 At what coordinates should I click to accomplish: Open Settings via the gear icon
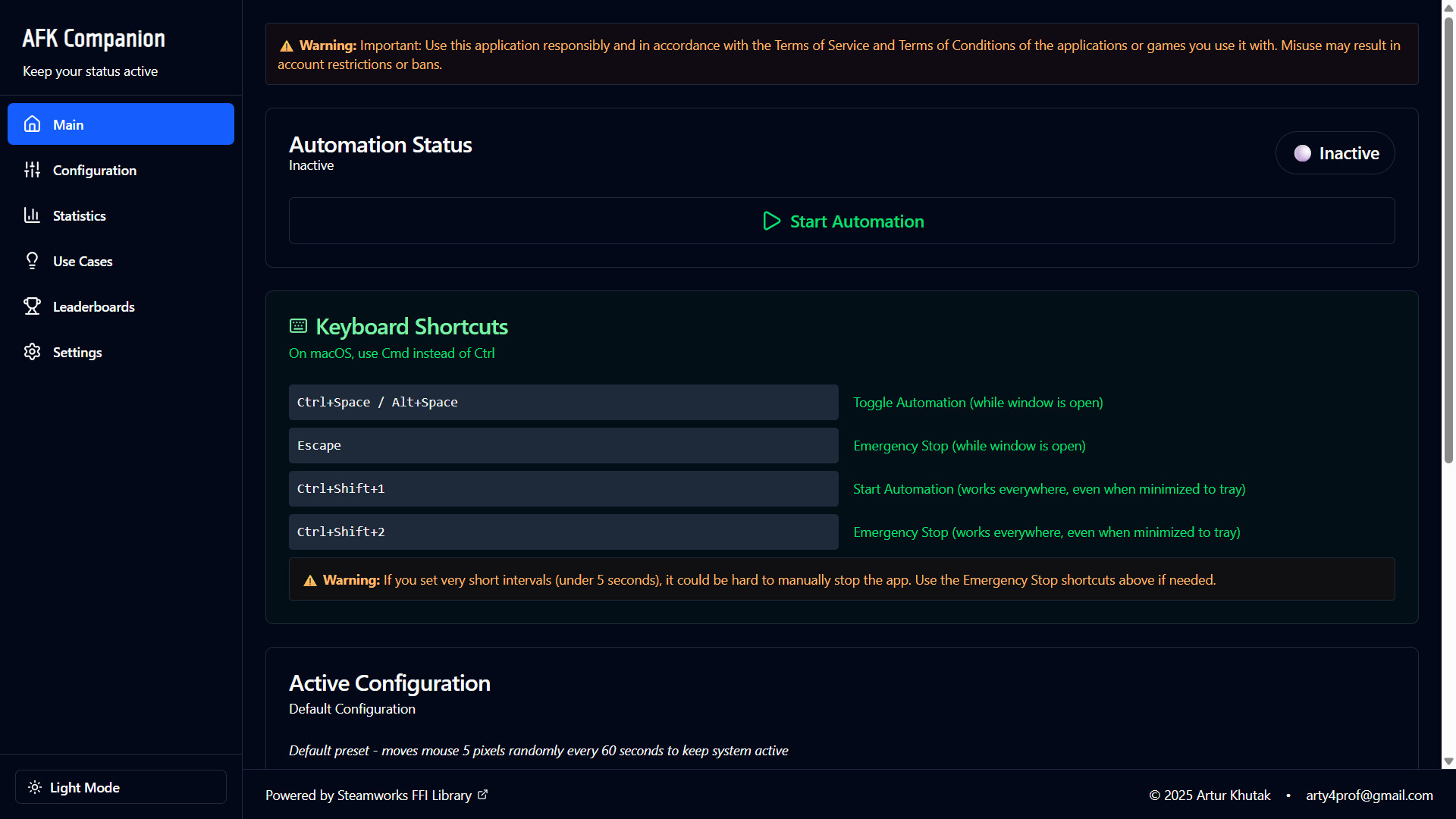pos(32,352)
